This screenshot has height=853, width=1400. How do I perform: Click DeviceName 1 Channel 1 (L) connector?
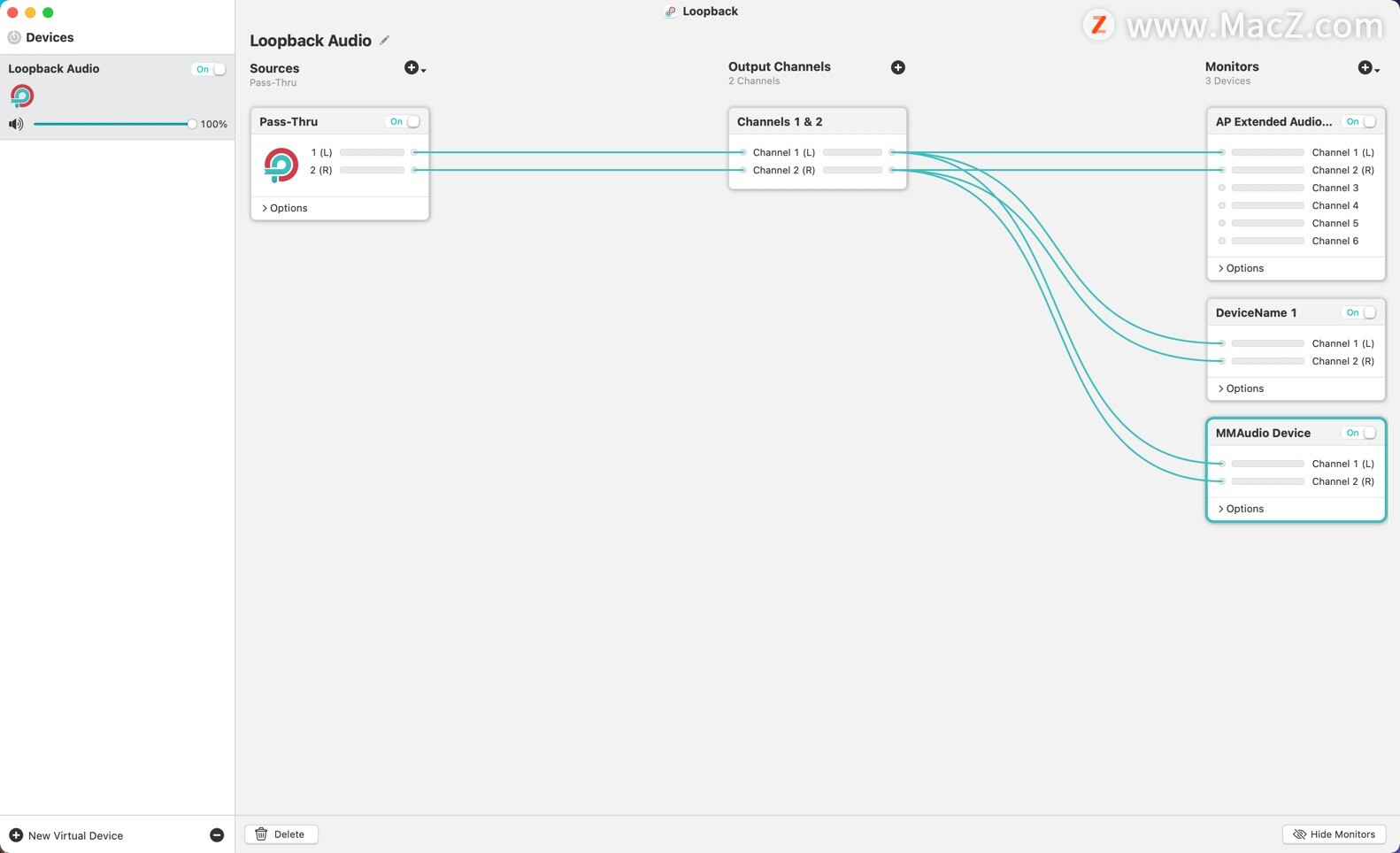[1222, 343]
